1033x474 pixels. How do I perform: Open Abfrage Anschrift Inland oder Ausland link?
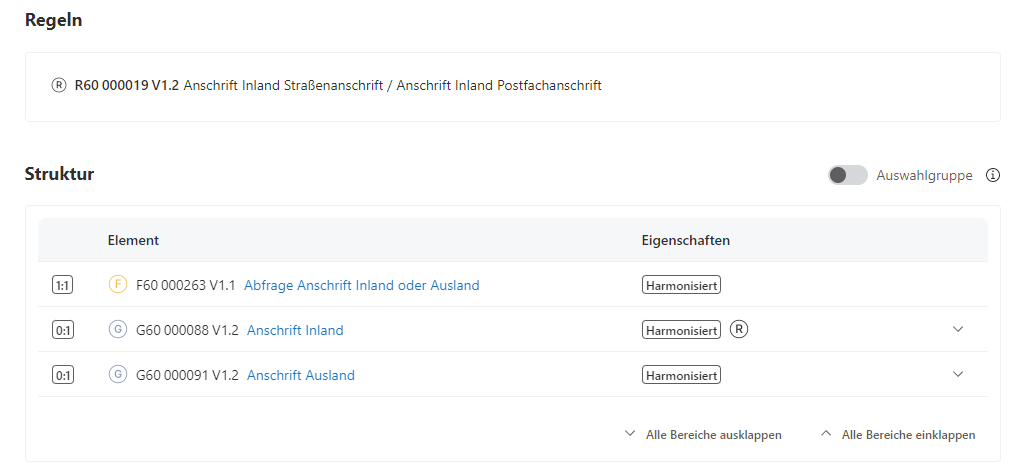[x=361, y=285]
